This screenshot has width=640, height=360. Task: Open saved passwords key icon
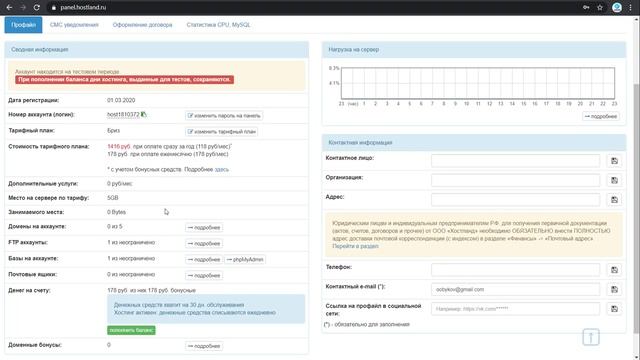coord(586,7)
